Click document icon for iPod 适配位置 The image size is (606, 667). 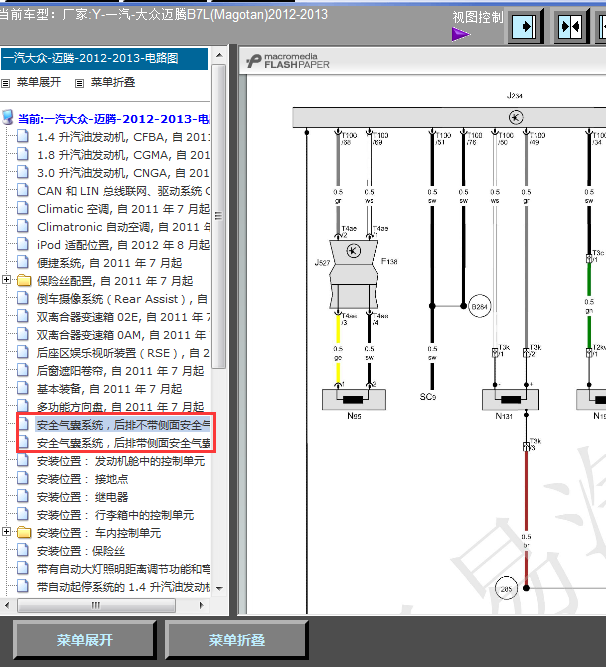(23, 245)
